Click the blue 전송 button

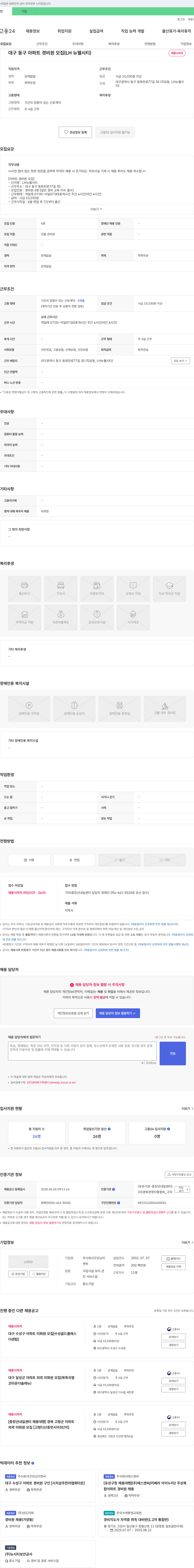[173, 1054]
